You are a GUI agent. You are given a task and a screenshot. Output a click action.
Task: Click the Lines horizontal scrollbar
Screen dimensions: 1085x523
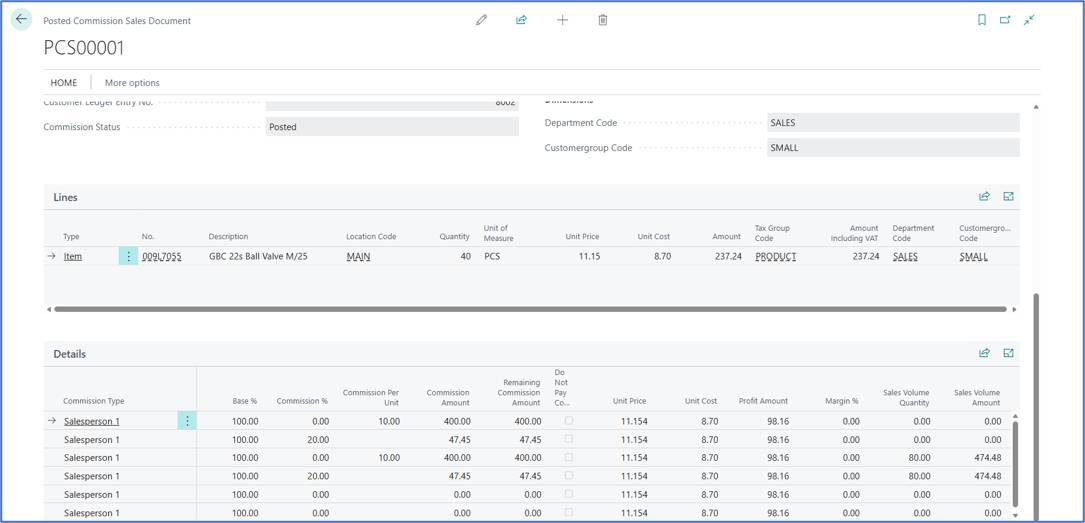tap(530, 309)
